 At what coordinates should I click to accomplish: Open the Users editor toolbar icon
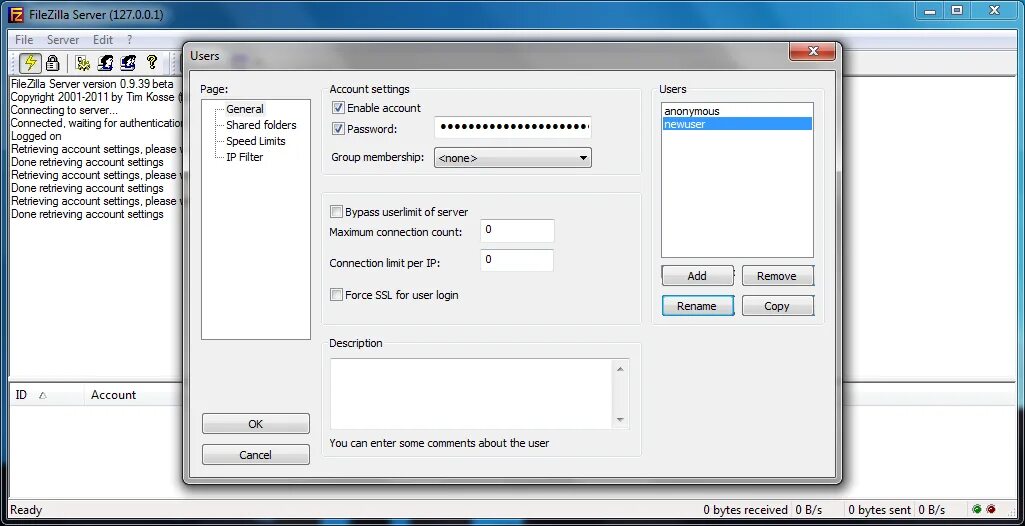point(105,63)
